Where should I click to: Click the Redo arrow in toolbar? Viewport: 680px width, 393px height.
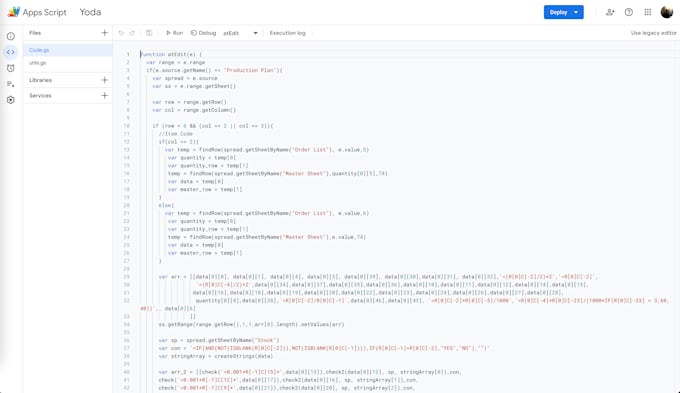tap(132, 33)
